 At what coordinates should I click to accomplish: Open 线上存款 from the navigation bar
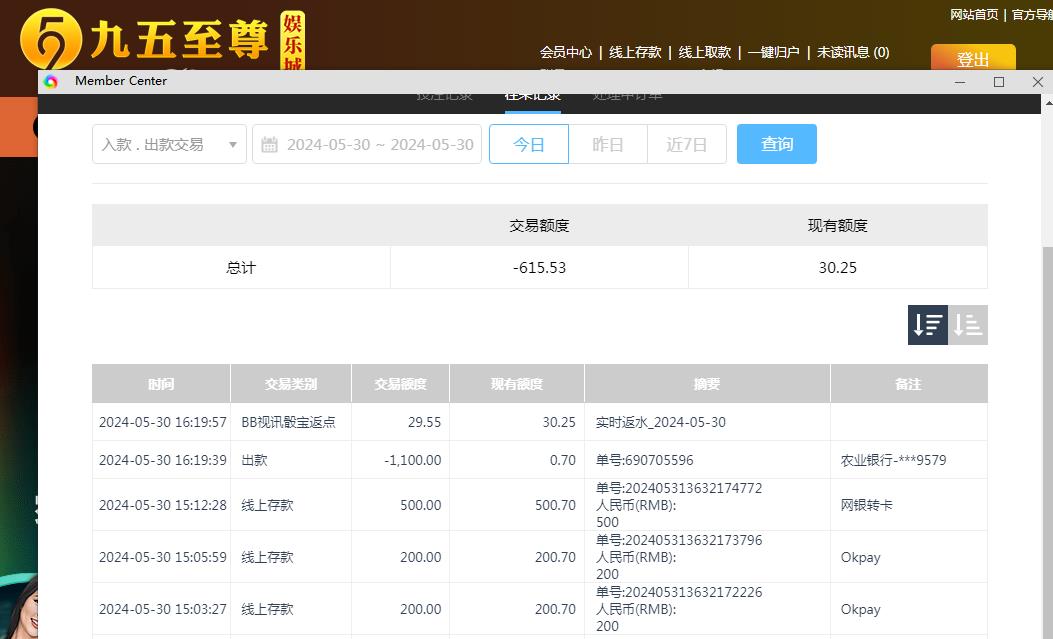coord(636,52)
